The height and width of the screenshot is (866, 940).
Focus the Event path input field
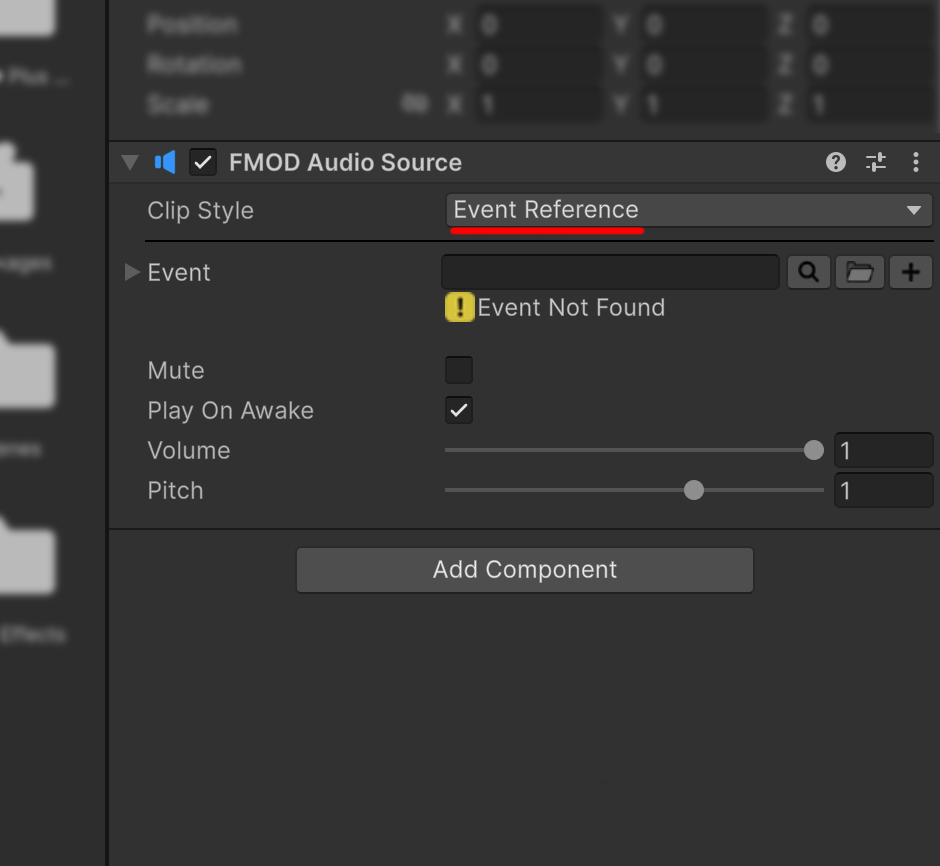[x=610, y=272]
